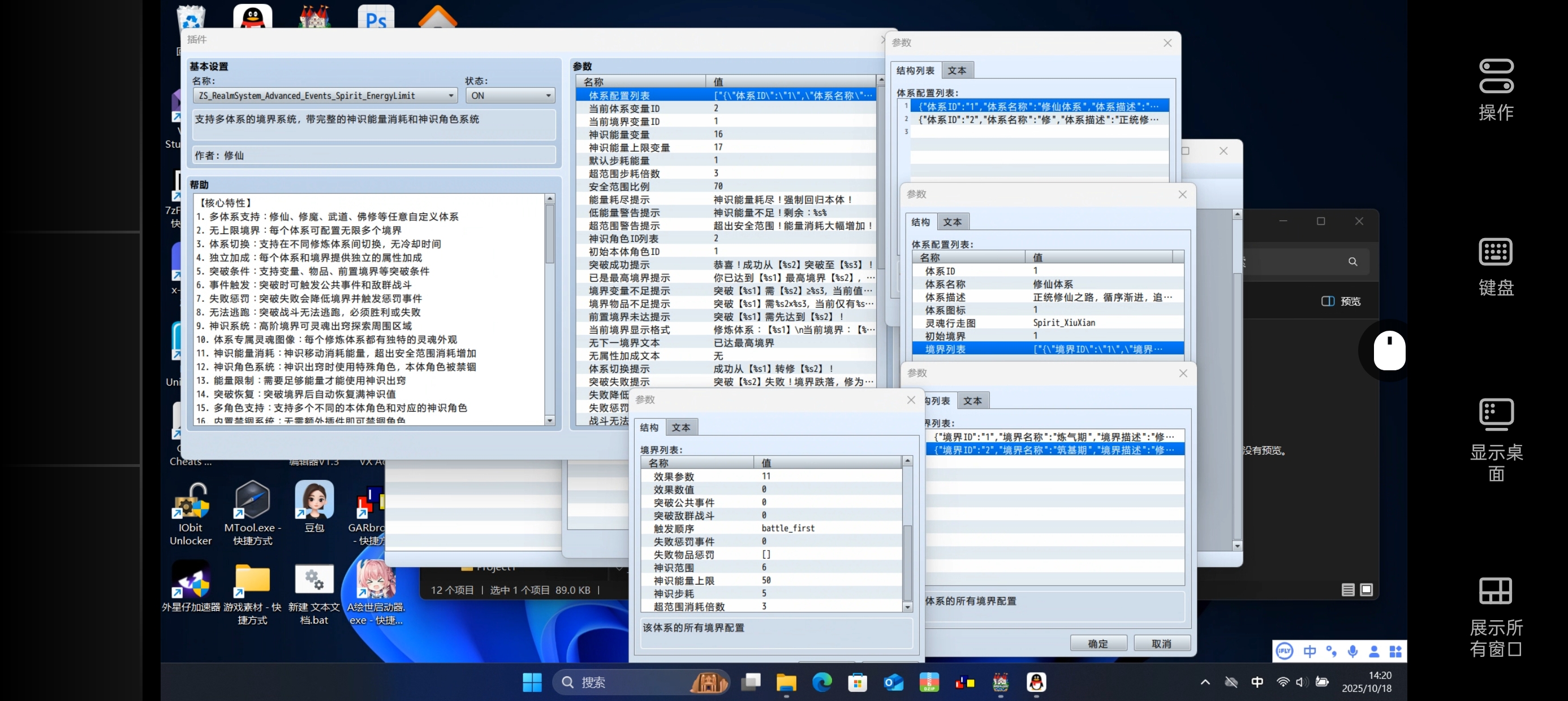The height and width of the screenshot is (701, 1568).
Task: Open the 游戏素材 folder shortcut
Action: 253,593
